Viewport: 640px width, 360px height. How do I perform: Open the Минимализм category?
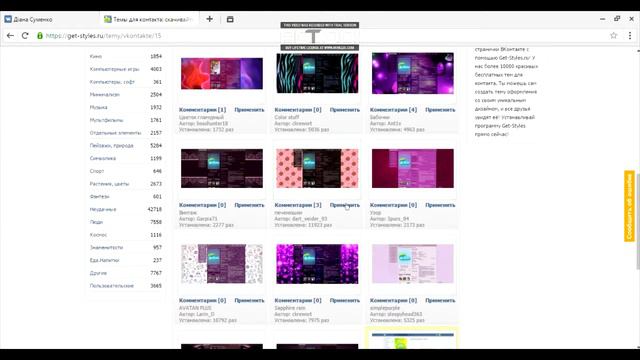pos(104,95)
